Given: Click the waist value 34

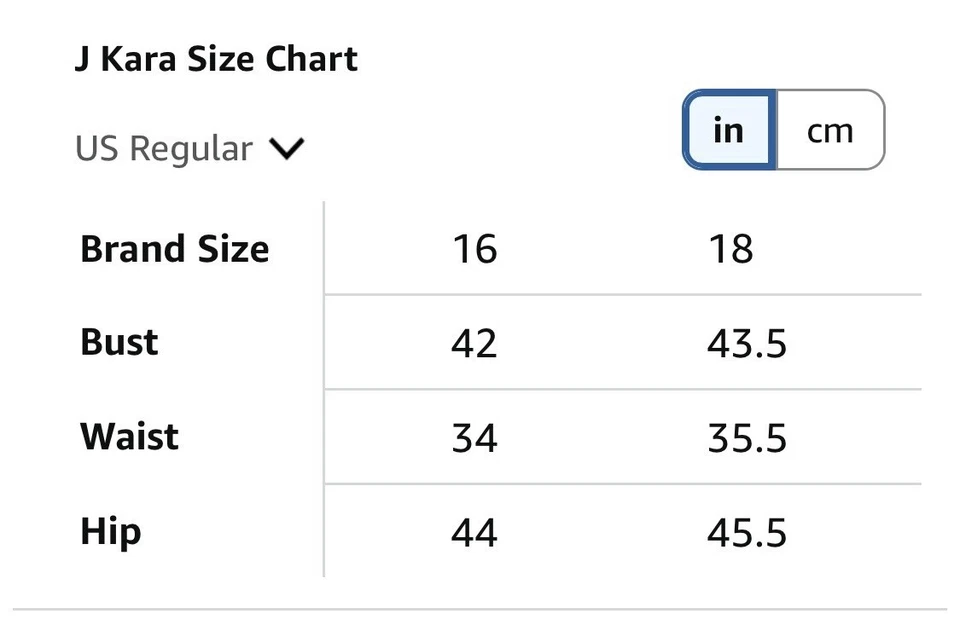Looking at the screenshot, I should click(474, 438).
